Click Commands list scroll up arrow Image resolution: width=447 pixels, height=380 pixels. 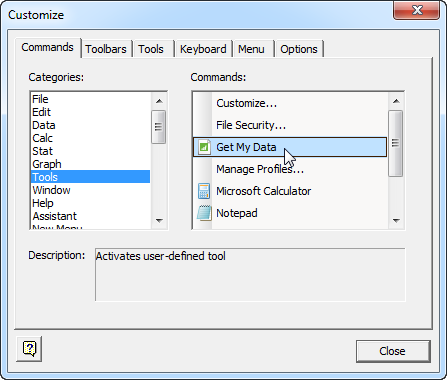(396, 101)
